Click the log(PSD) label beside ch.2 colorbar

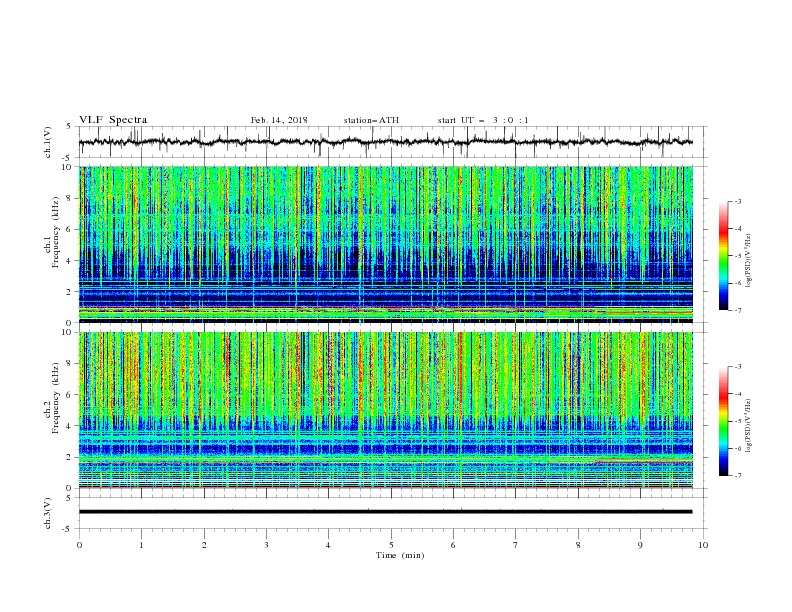click(749, 426)
